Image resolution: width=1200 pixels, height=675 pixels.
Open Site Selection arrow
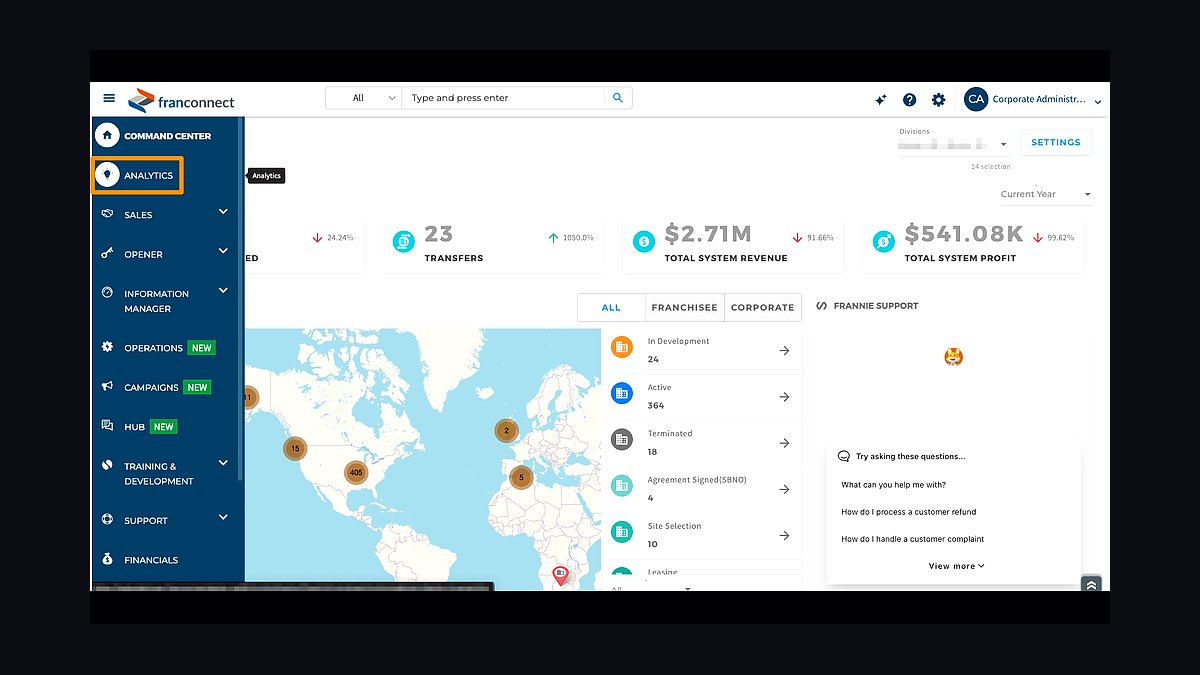(784, 535)
